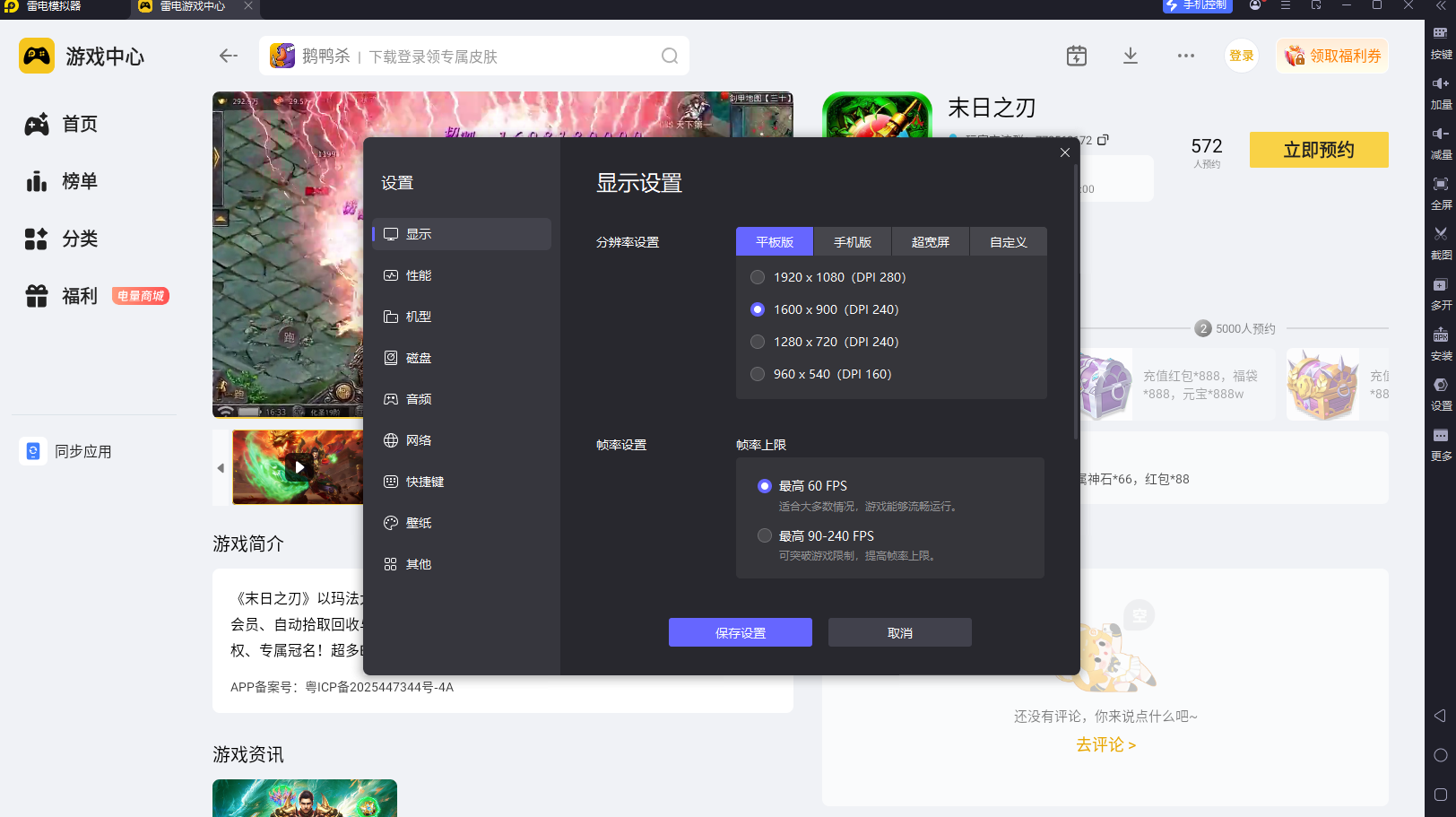The width and height of the screenshot is (1456, 817).
Task: Open the 榜单 rankings page
Action: [x=61, y=181]
